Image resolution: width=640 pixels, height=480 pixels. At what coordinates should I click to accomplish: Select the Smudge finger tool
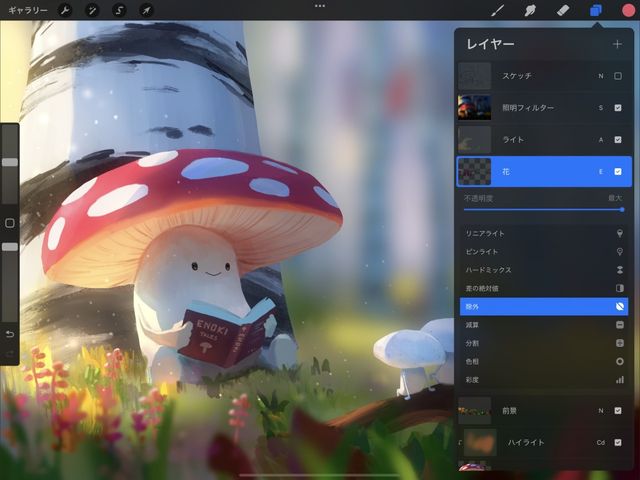pos(530,10)
